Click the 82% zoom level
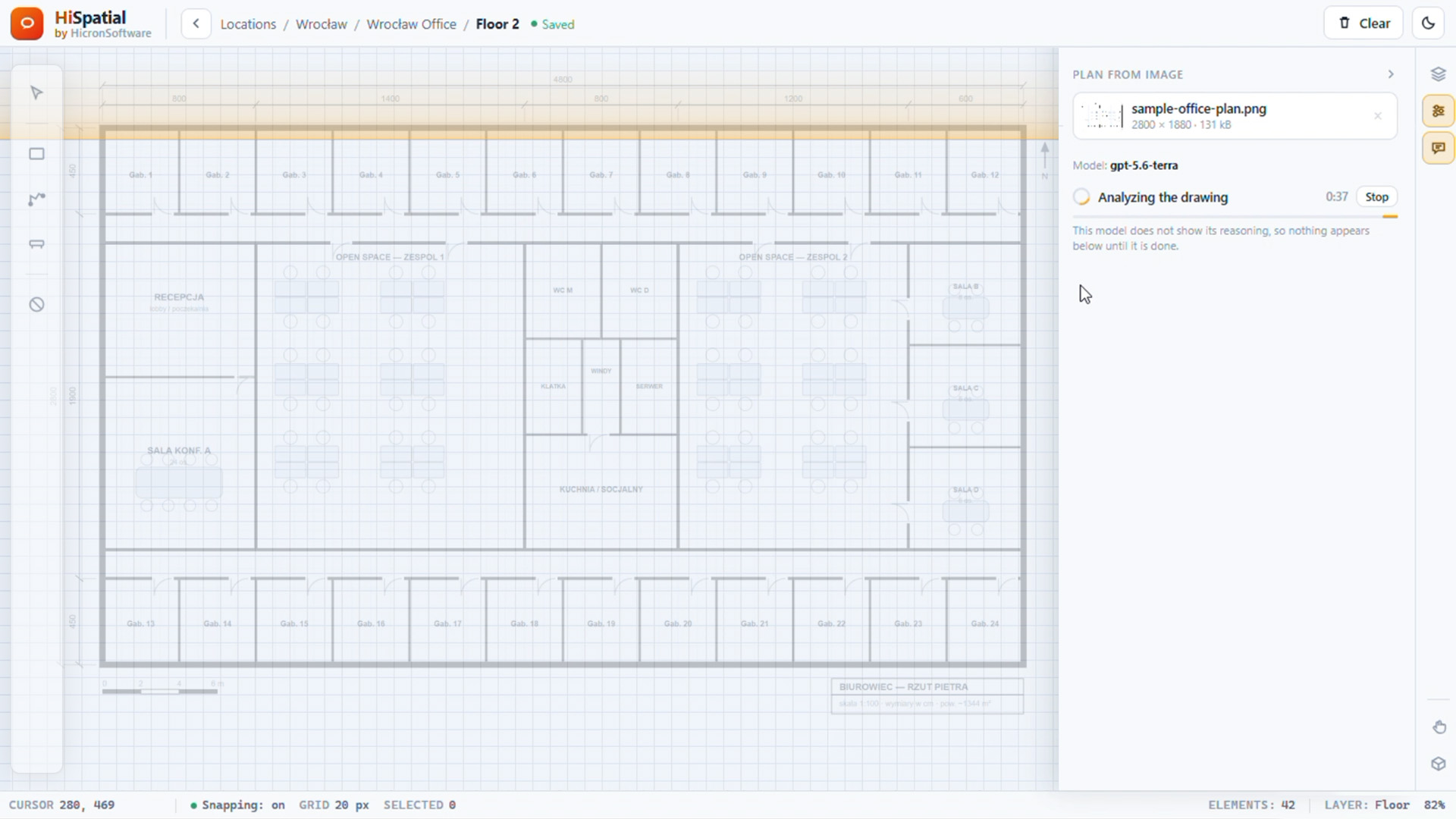The height and width of the screenshot is (819, 1456). pos(1434,805)
